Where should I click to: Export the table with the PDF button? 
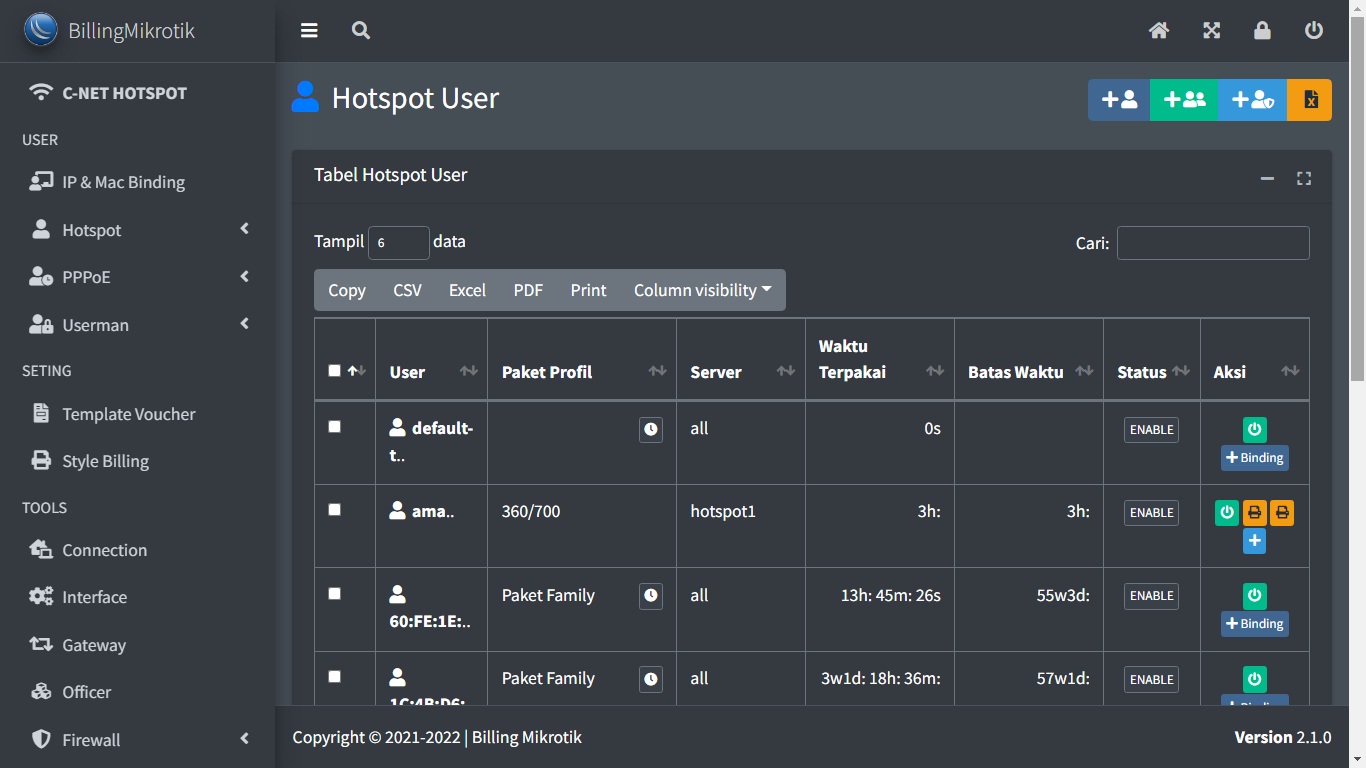tap(528, 290)
